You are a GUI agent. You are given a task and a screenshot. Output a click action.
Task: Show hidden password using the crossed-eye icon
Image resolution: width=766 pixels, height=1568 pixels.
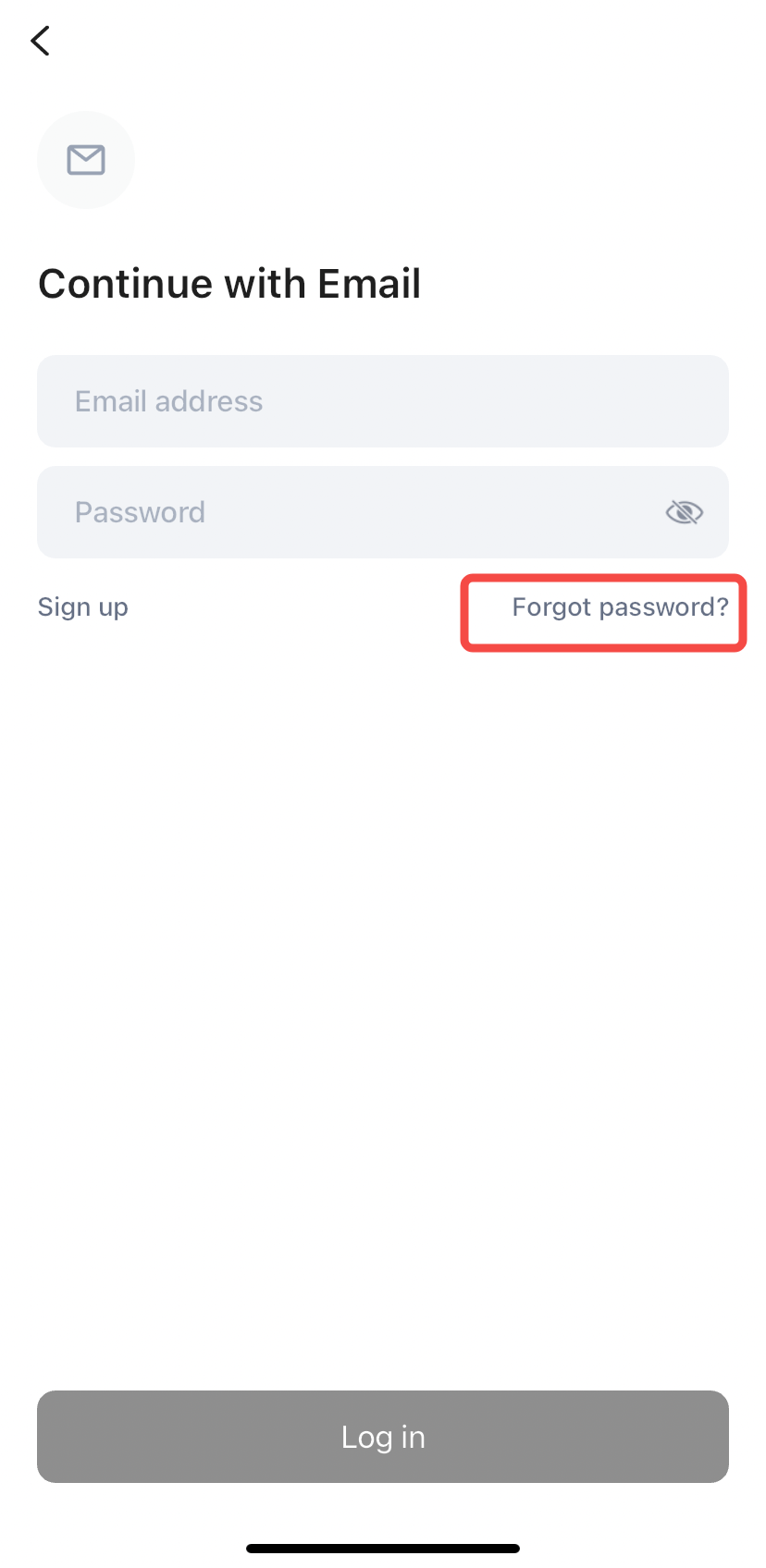click(x=685, y=512)
